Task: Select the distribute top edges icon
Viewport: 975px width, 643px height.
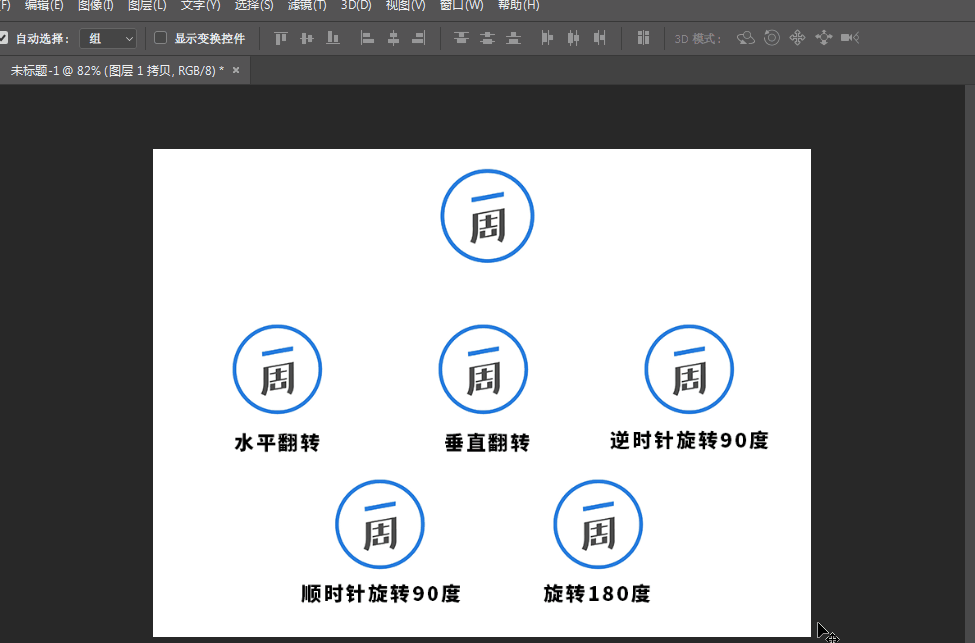Action: 459,37
